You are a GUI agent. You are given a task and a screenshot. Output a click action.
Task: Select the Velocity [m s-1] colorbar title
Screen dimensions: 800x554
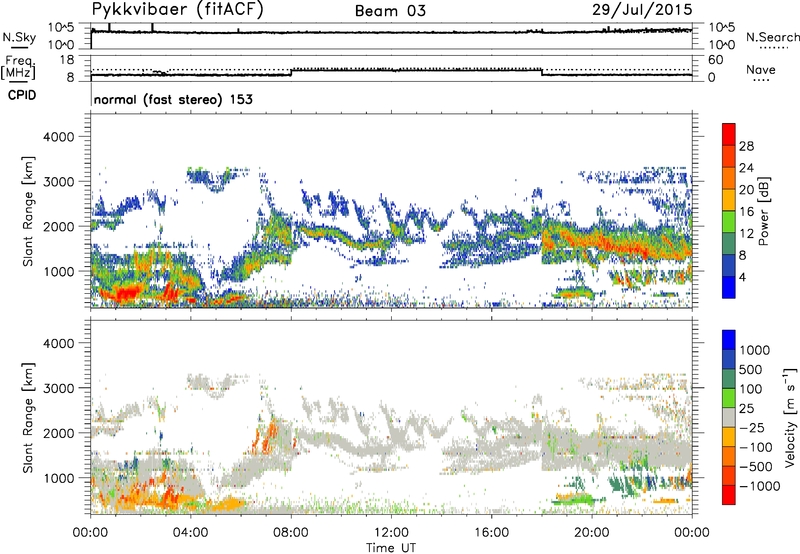coord(790,417)
